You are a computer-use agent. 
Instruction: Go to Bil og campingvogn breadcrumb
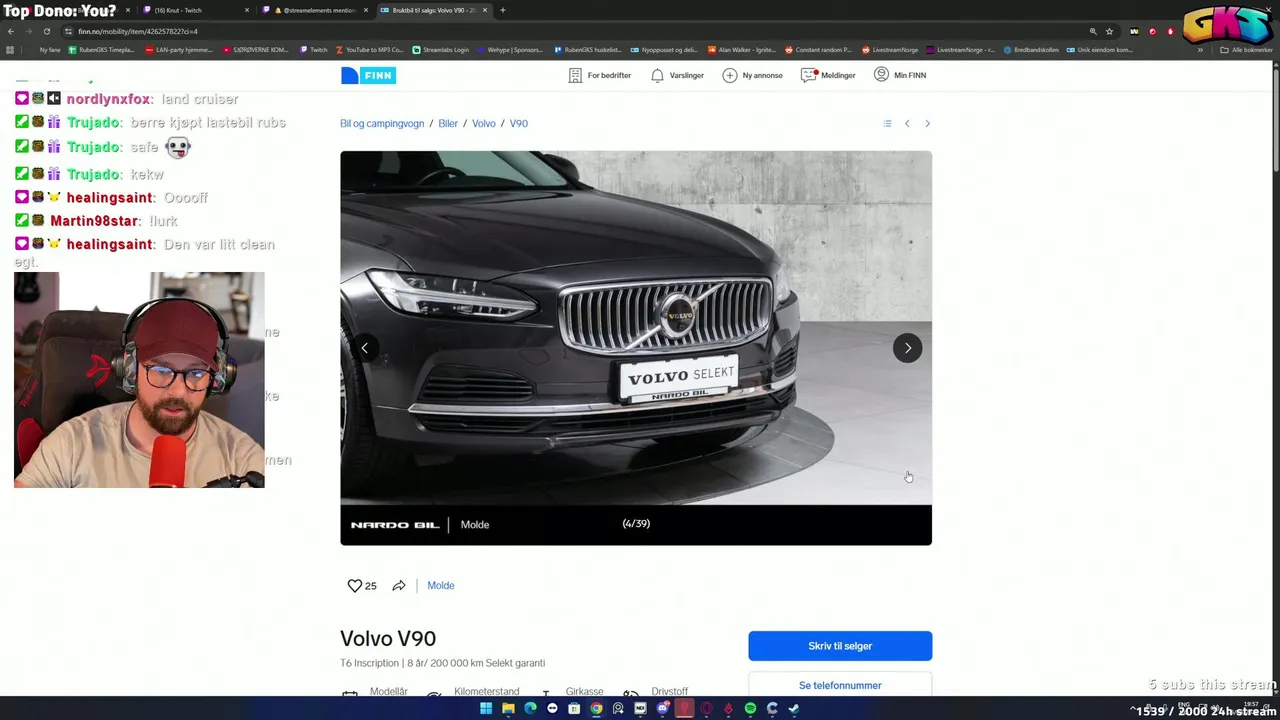[x=382, y=123]
